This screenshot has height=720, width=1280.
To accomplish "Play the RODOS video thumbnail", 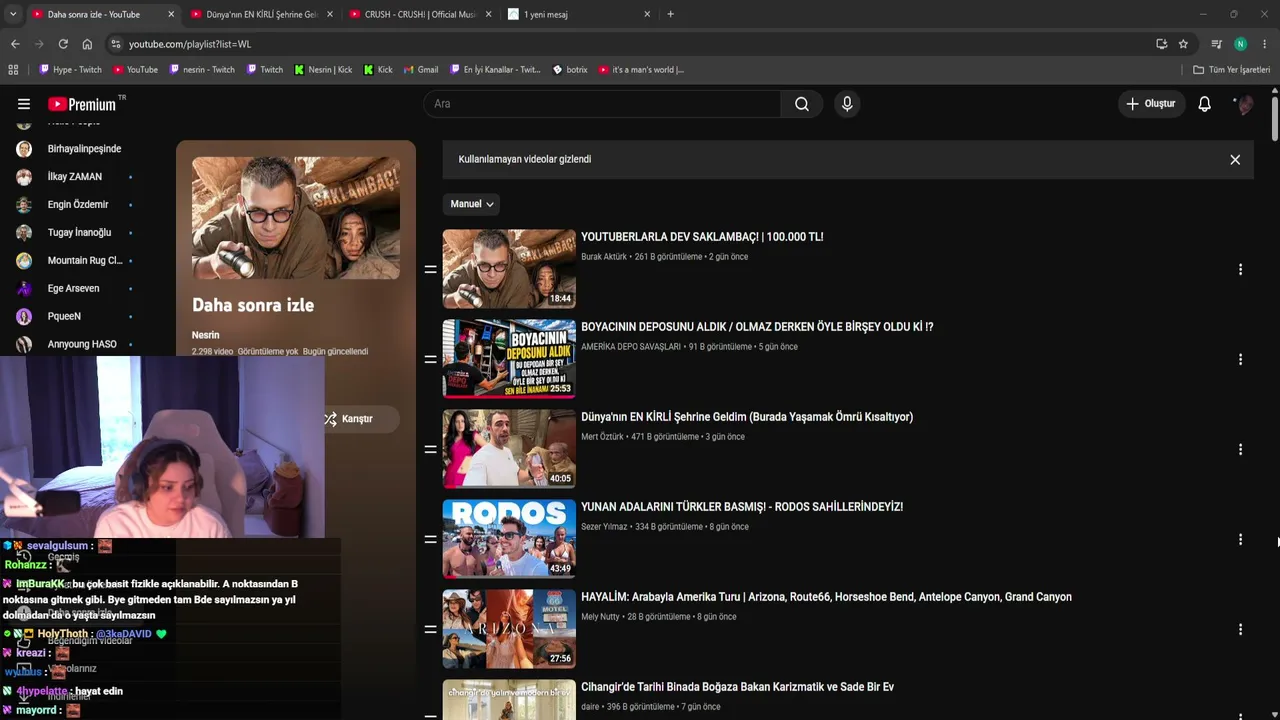I will tap(509, 539).
